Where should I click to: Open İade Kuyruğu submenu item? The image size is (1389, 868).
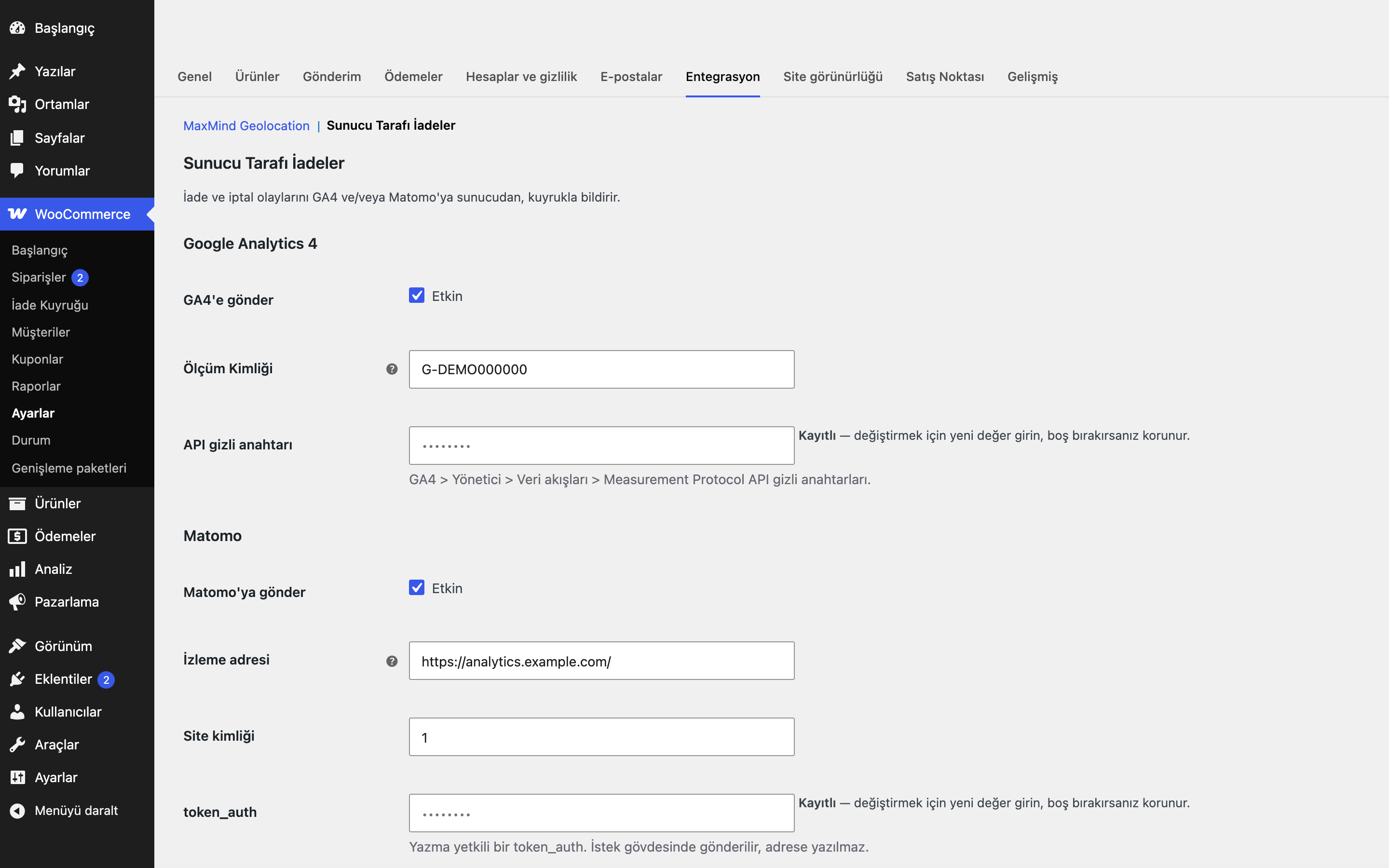coord(50,305)
